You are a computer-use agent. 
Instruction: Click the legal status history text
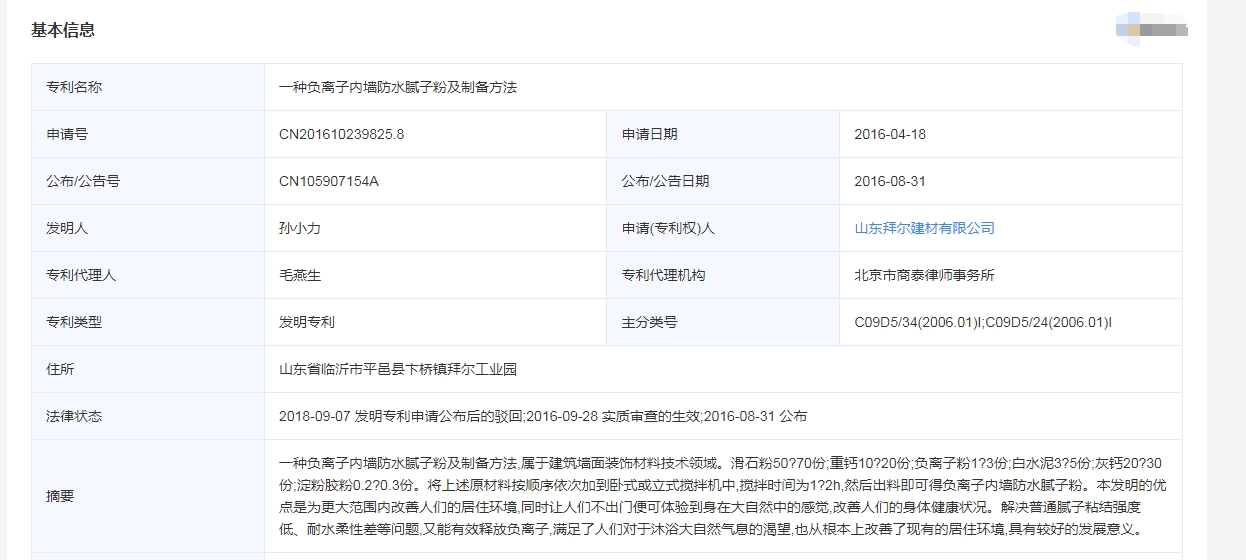542,416
